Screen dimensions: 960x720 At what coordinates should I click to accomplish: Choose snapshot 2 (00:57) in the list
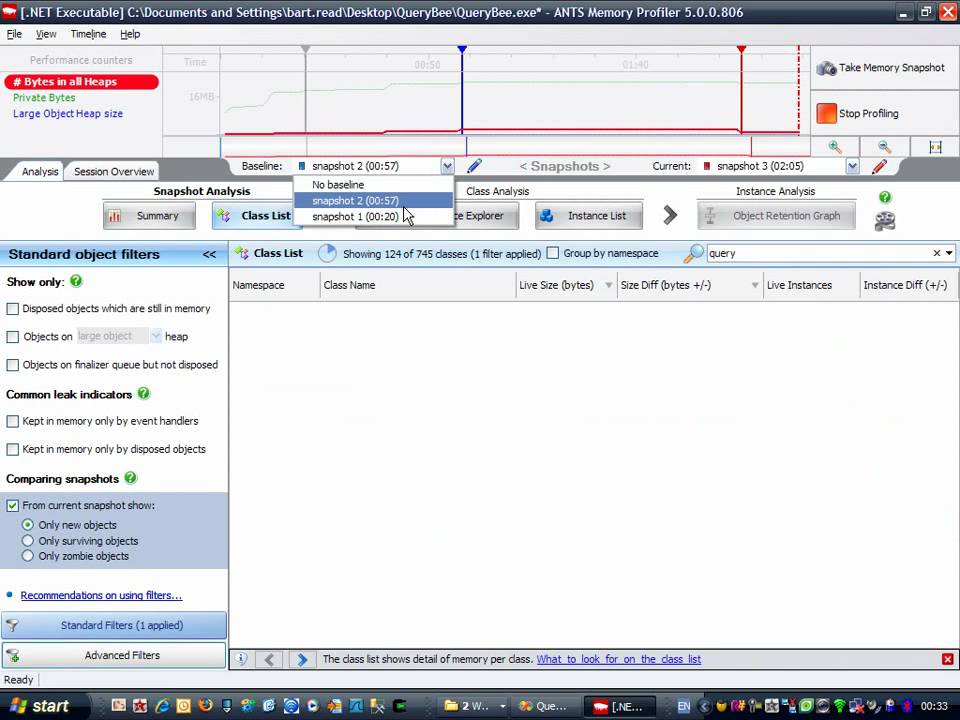pos(373,200)
